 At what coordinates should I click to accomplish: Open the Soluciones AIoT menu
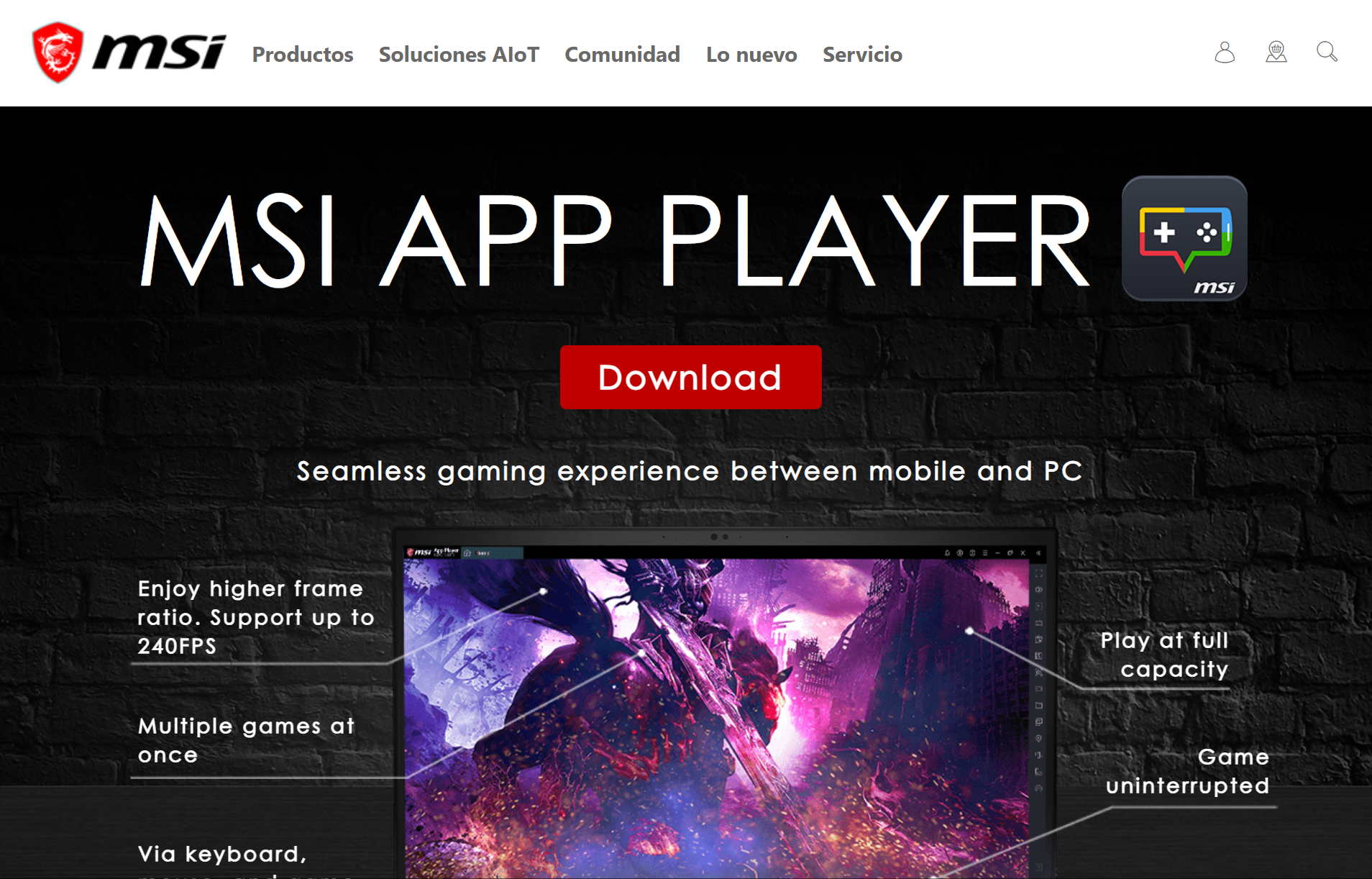(459, 55)
